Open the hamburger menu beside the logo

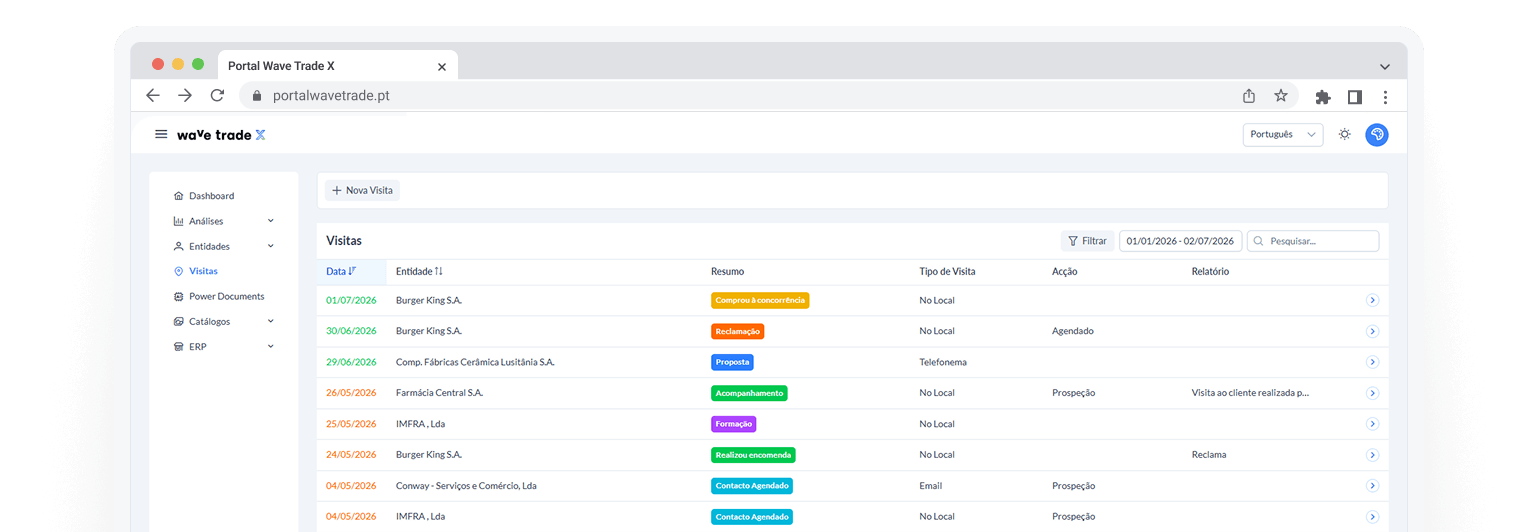pos(161,134)
